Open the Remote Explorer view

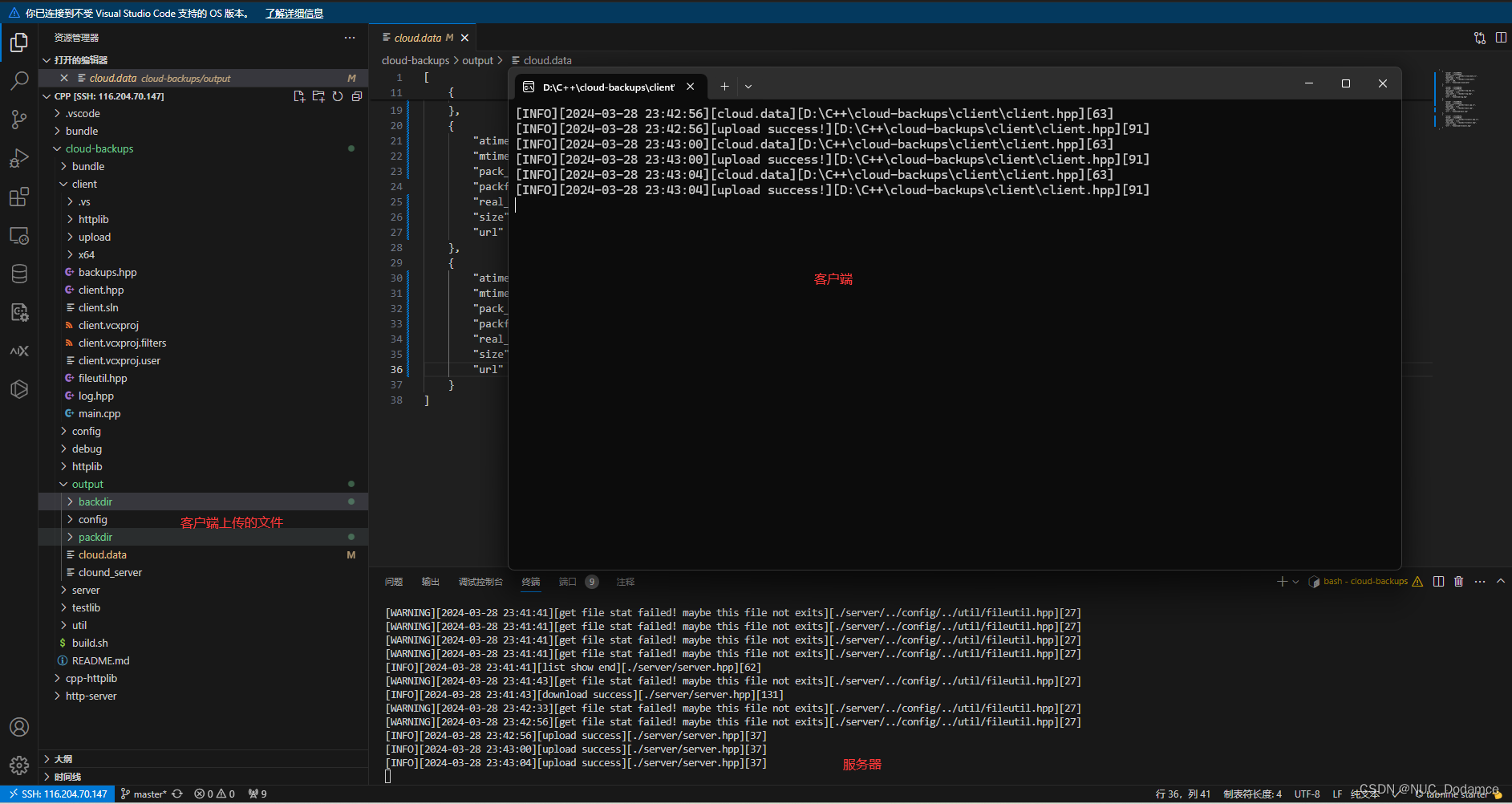click(x=19, y=235)
